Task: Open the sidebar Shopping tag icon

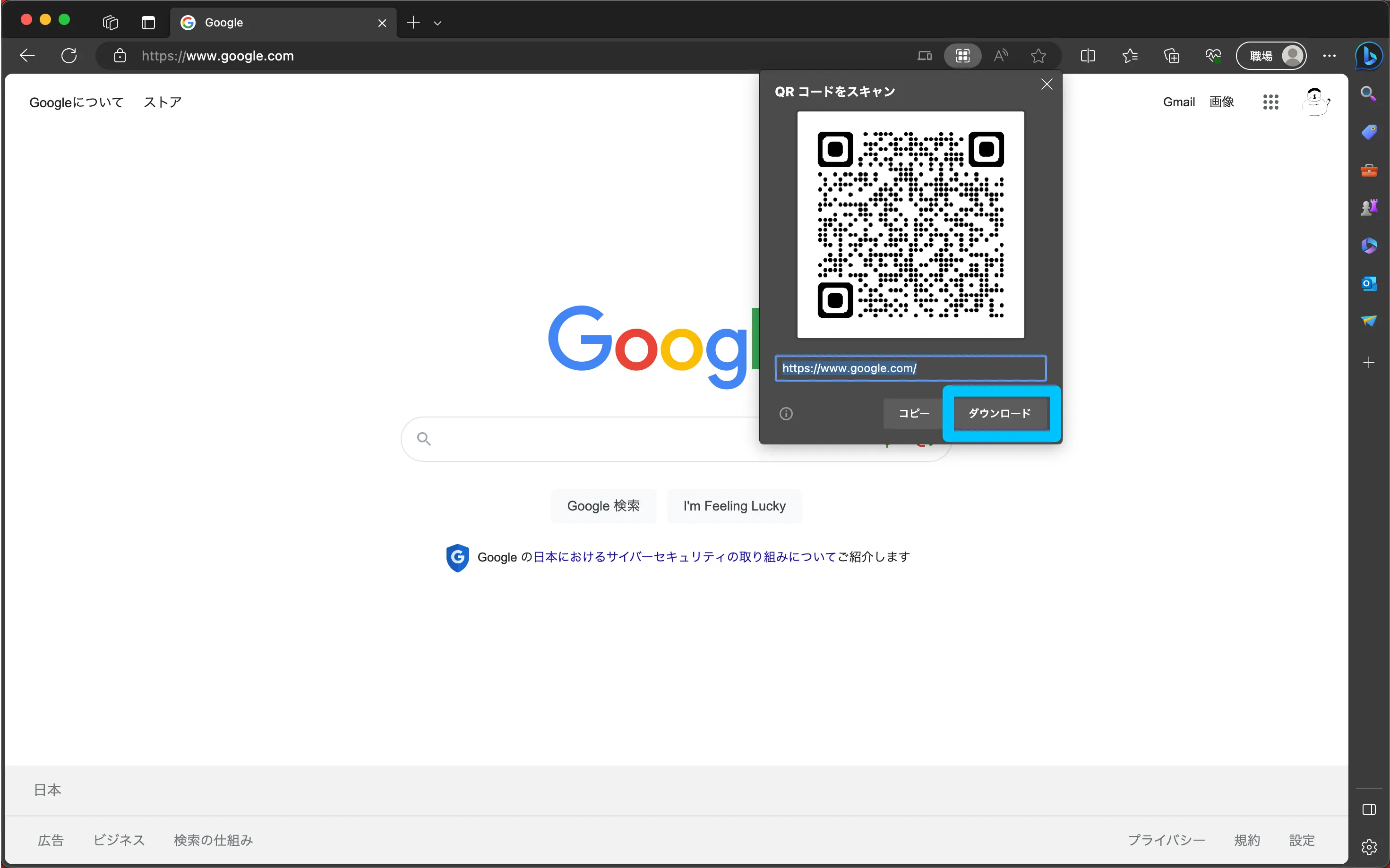Action: coord(1369,131)
